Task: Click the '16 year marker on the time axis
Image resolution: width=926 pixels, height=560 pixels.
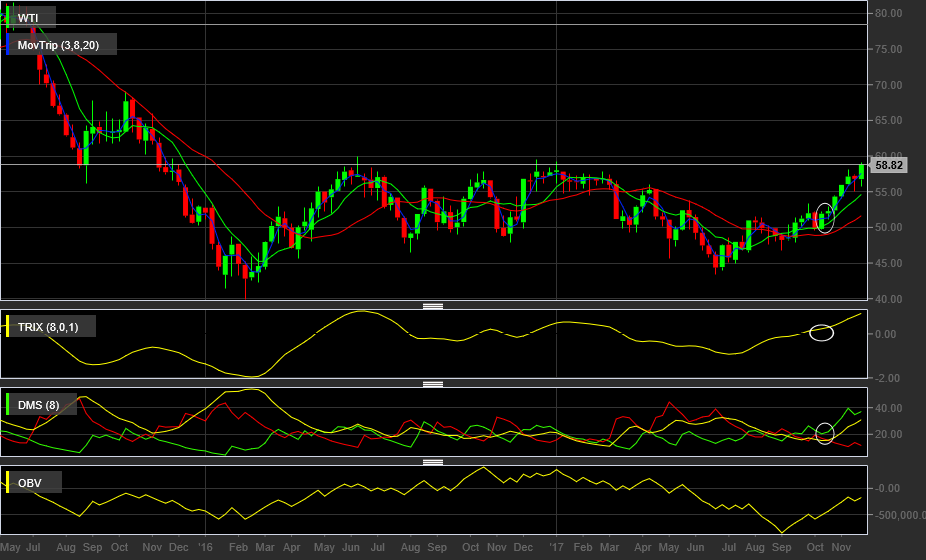Action: click(x=205, y=547)
